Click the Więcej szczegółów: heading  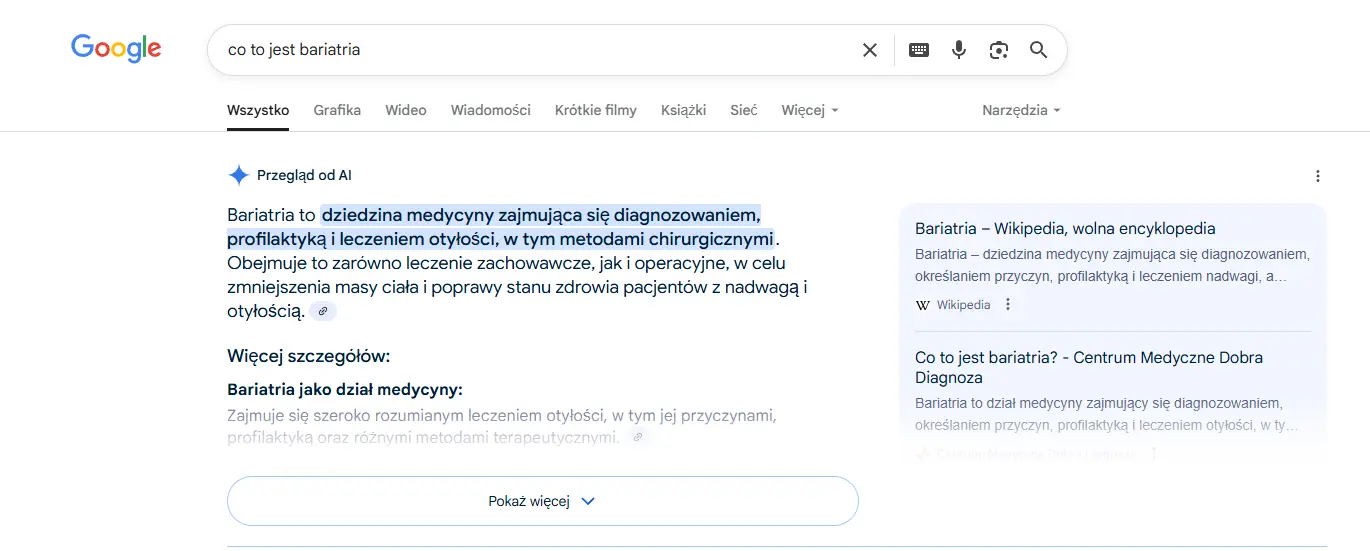tap(309, 356)
